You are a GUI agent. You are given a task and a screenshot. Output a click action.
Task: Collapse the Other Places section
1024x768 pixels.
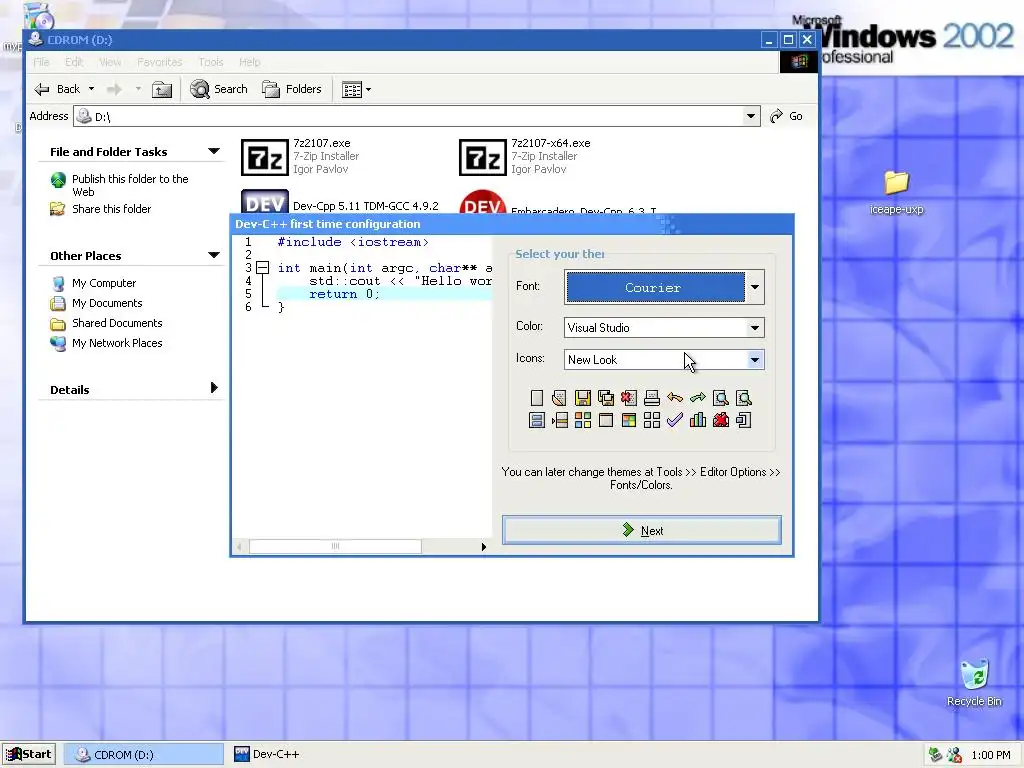click(214, 255)
